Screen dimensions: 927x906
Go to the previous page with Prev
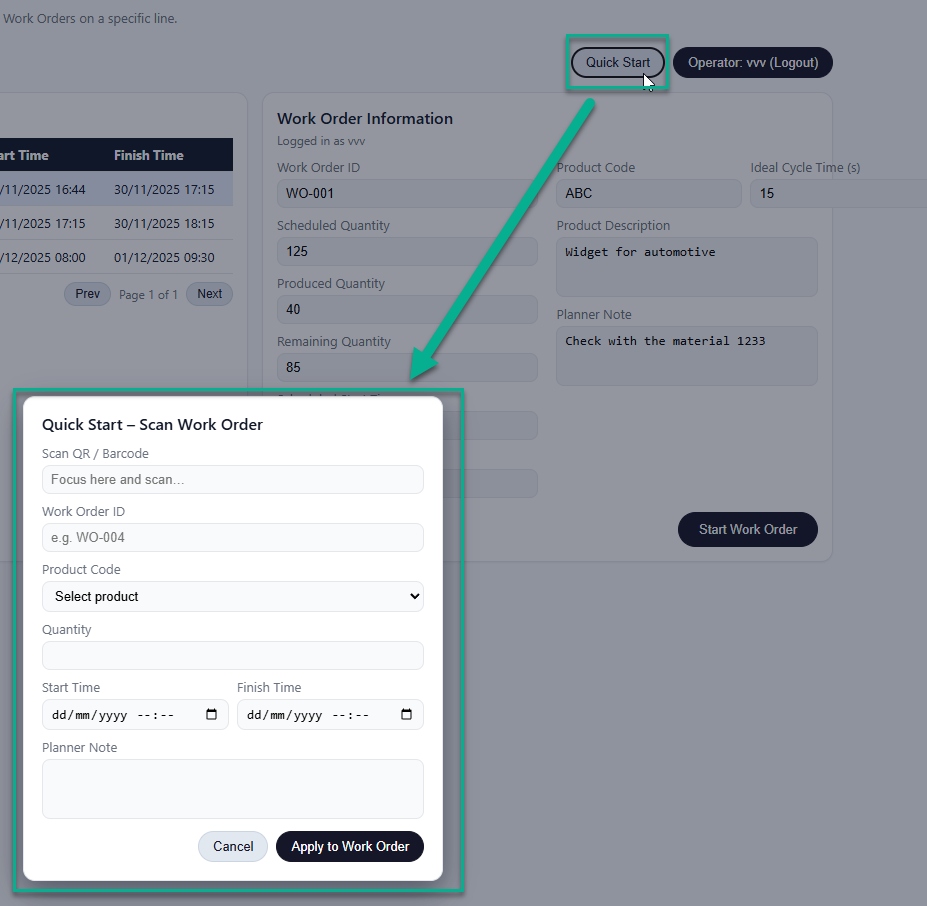(x=88, y=294)
